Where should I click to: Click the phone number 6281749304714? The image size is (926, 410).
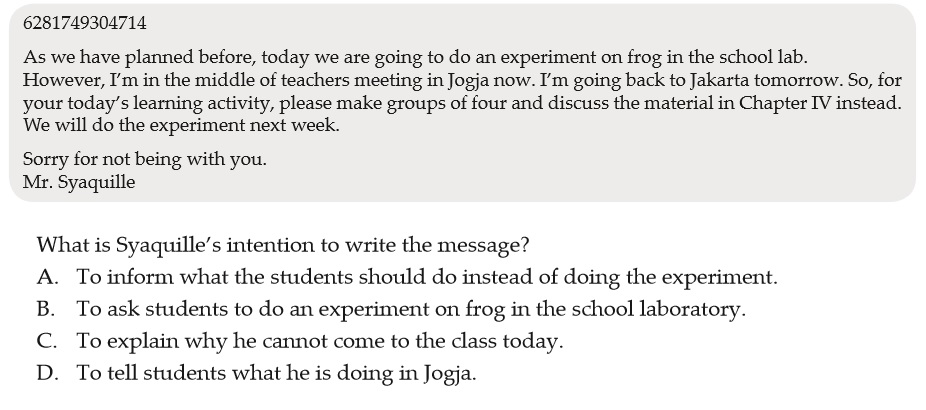point(84,23)
